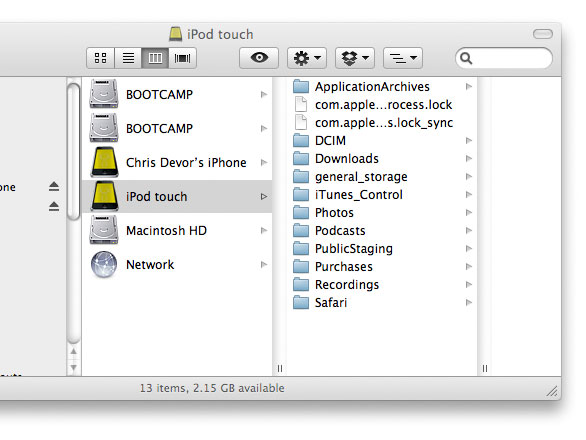Open the ApplicationArchives folder icon
Screen dimensions: 586x440
click(x=301, y=86)
